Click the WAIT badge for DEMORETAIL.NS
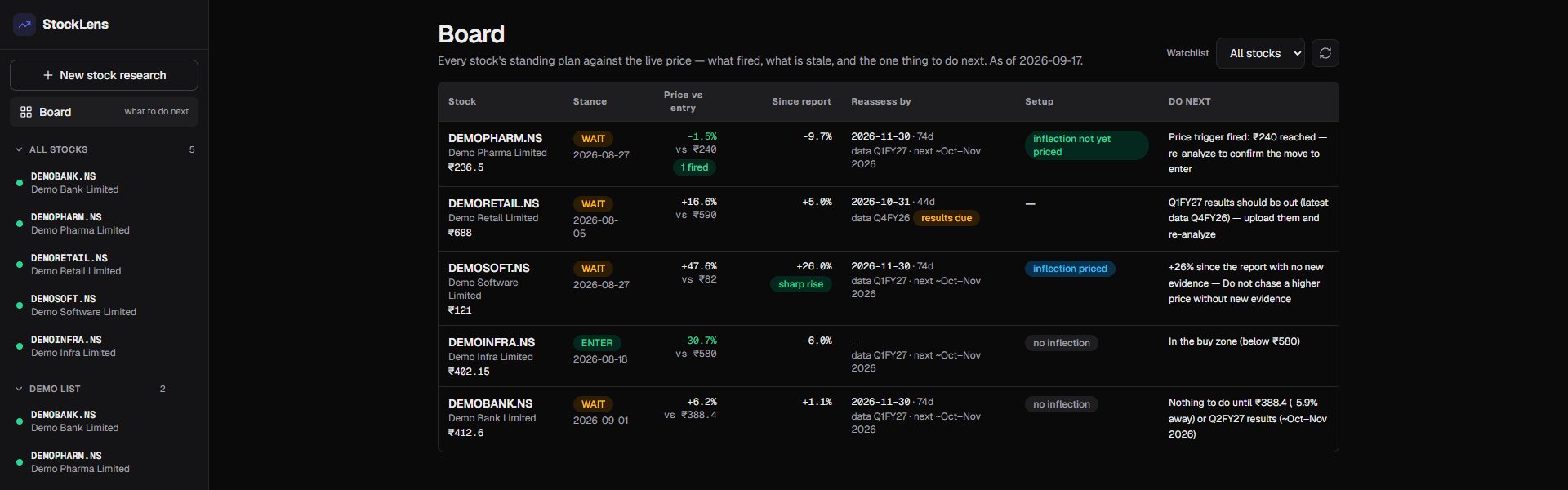Image resolution: width=1568 pixels, height=490 pixels. [593, 204]
